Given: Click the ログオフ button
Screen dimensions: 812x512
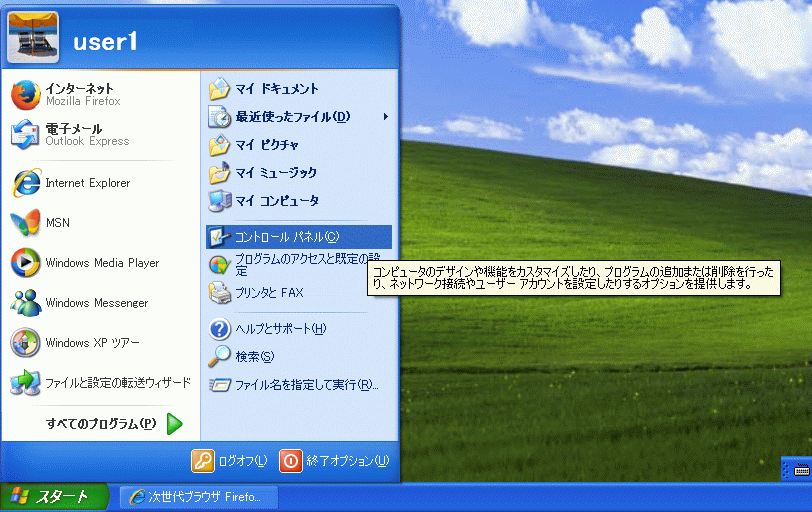Looking at the screenshot, I should tap(231, 461).
